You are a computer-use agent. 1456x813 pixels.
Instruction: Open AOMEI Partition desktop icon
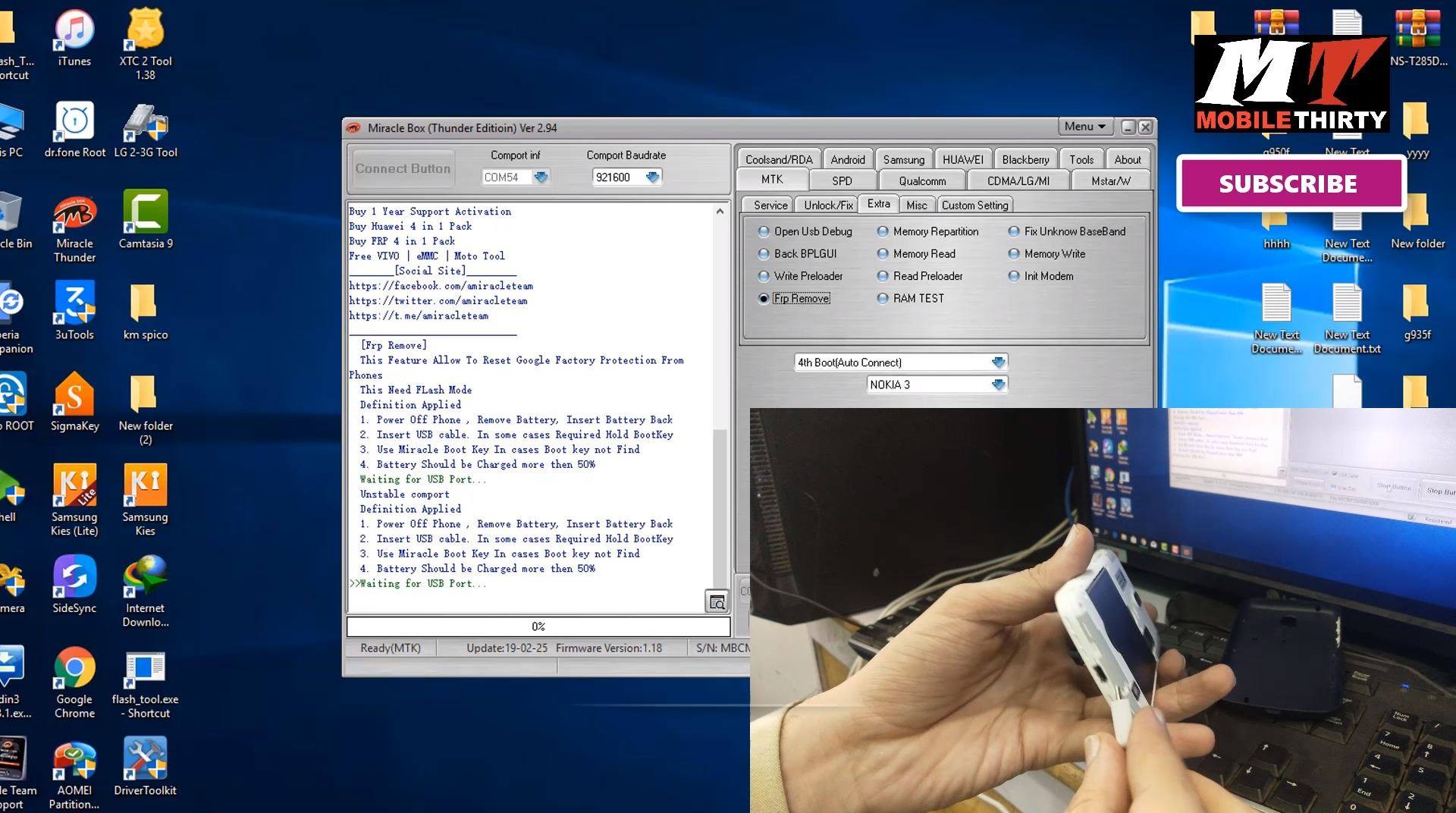74,774
